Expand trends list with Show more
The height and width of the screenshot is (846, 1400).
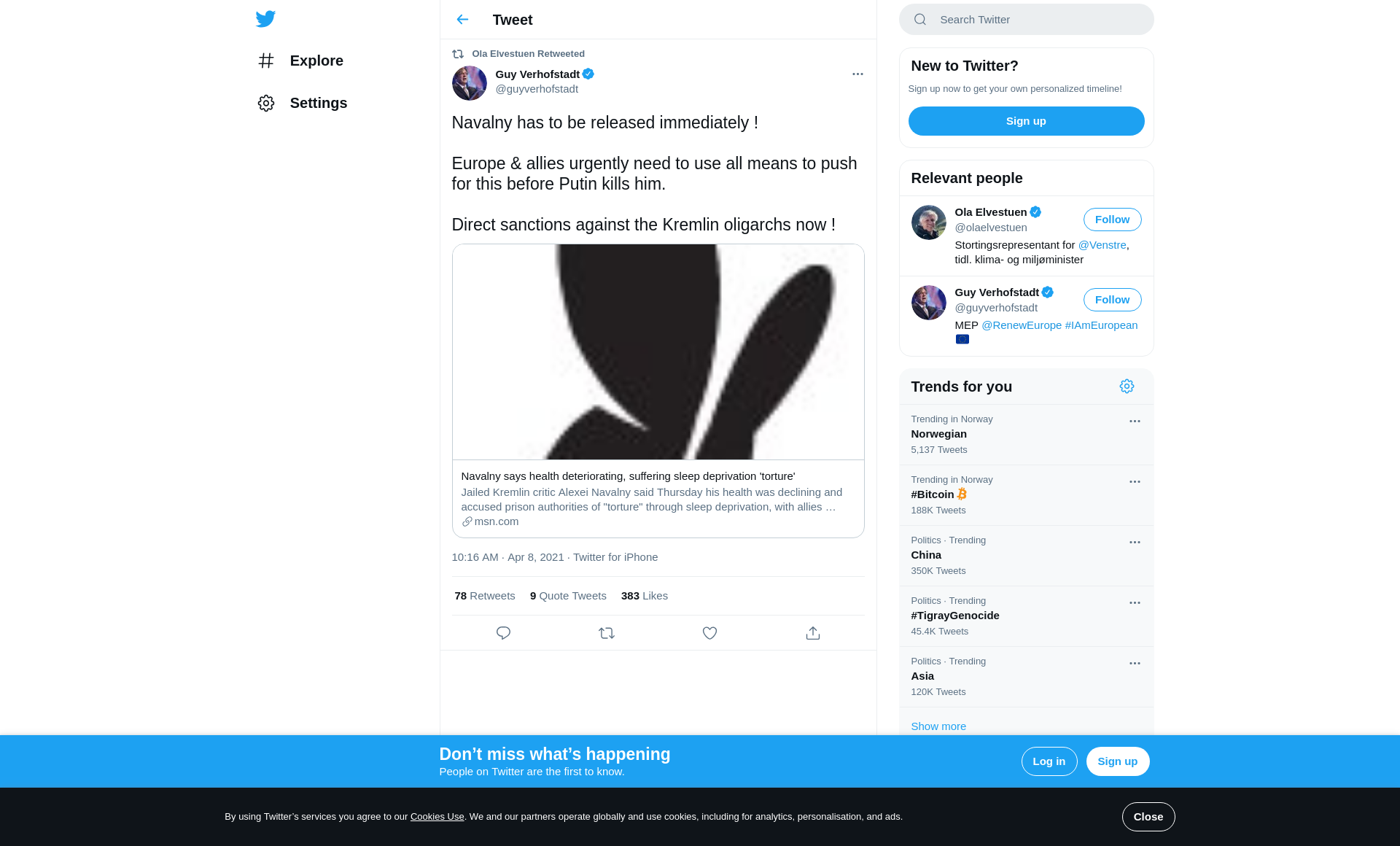point(938,726)
